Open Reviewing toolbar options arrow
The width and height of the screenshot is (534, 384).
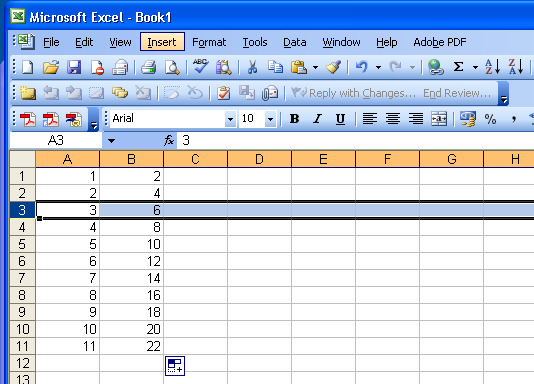point(504,93)
